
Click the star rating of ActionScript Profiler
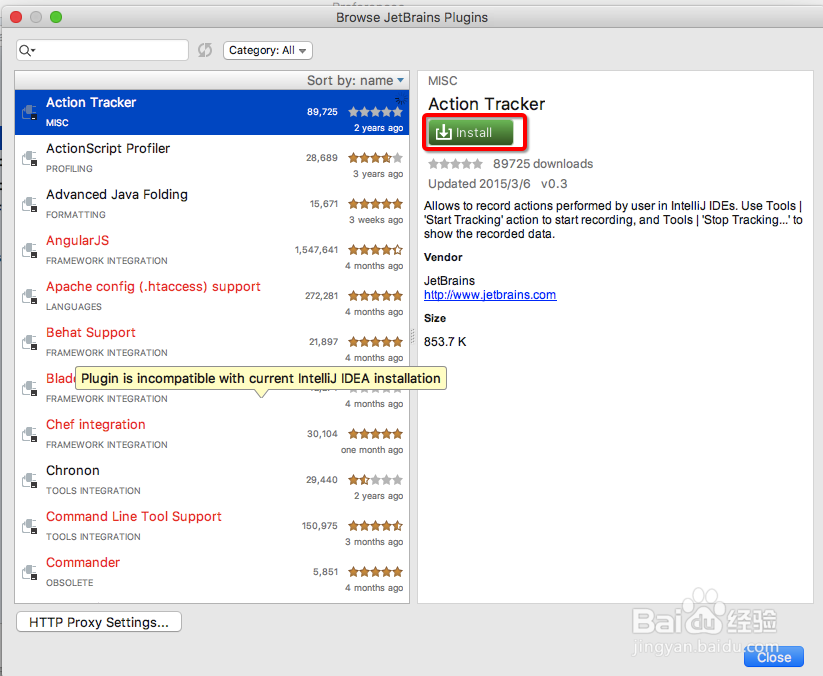point(375,157)
